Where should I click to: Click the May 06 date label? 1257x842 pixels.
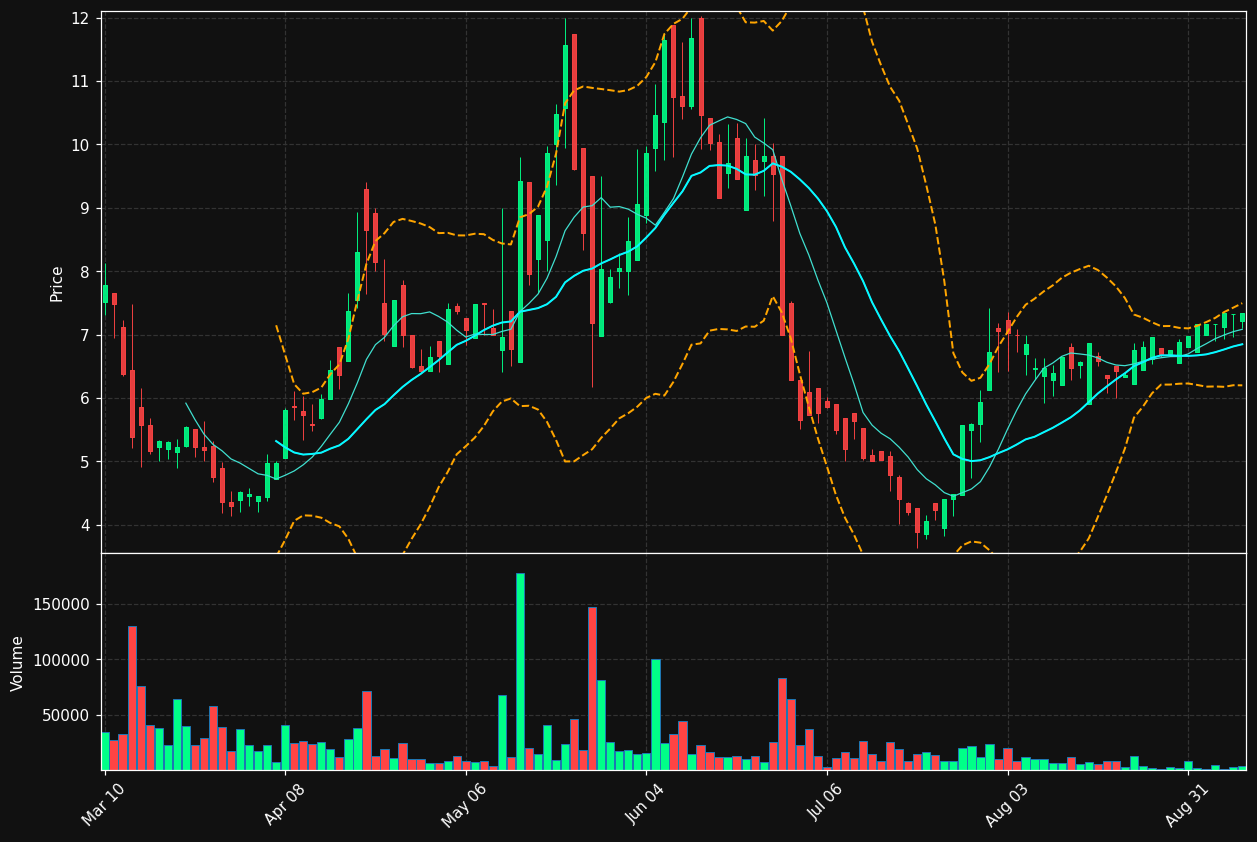[465, 804]
